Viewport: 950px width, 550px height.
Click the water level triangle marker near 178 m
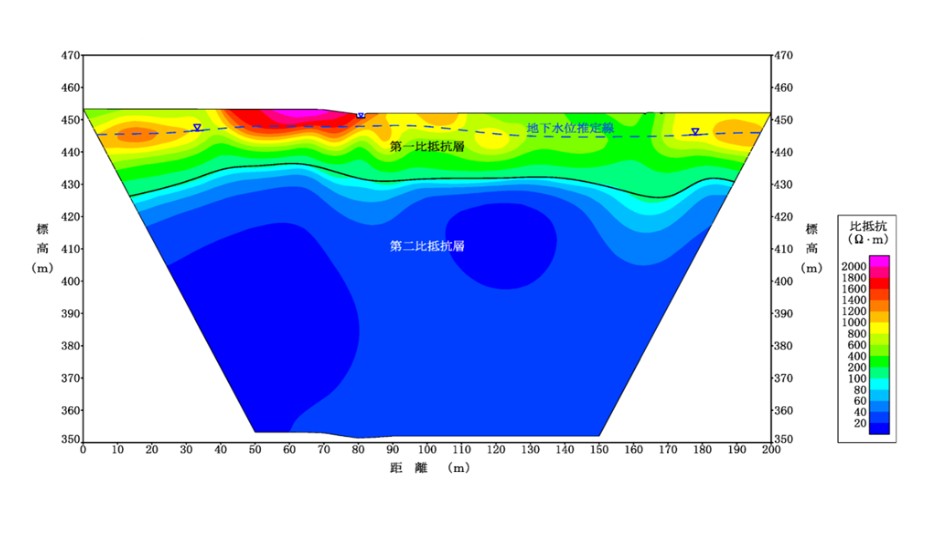click(x=695, y=132)
